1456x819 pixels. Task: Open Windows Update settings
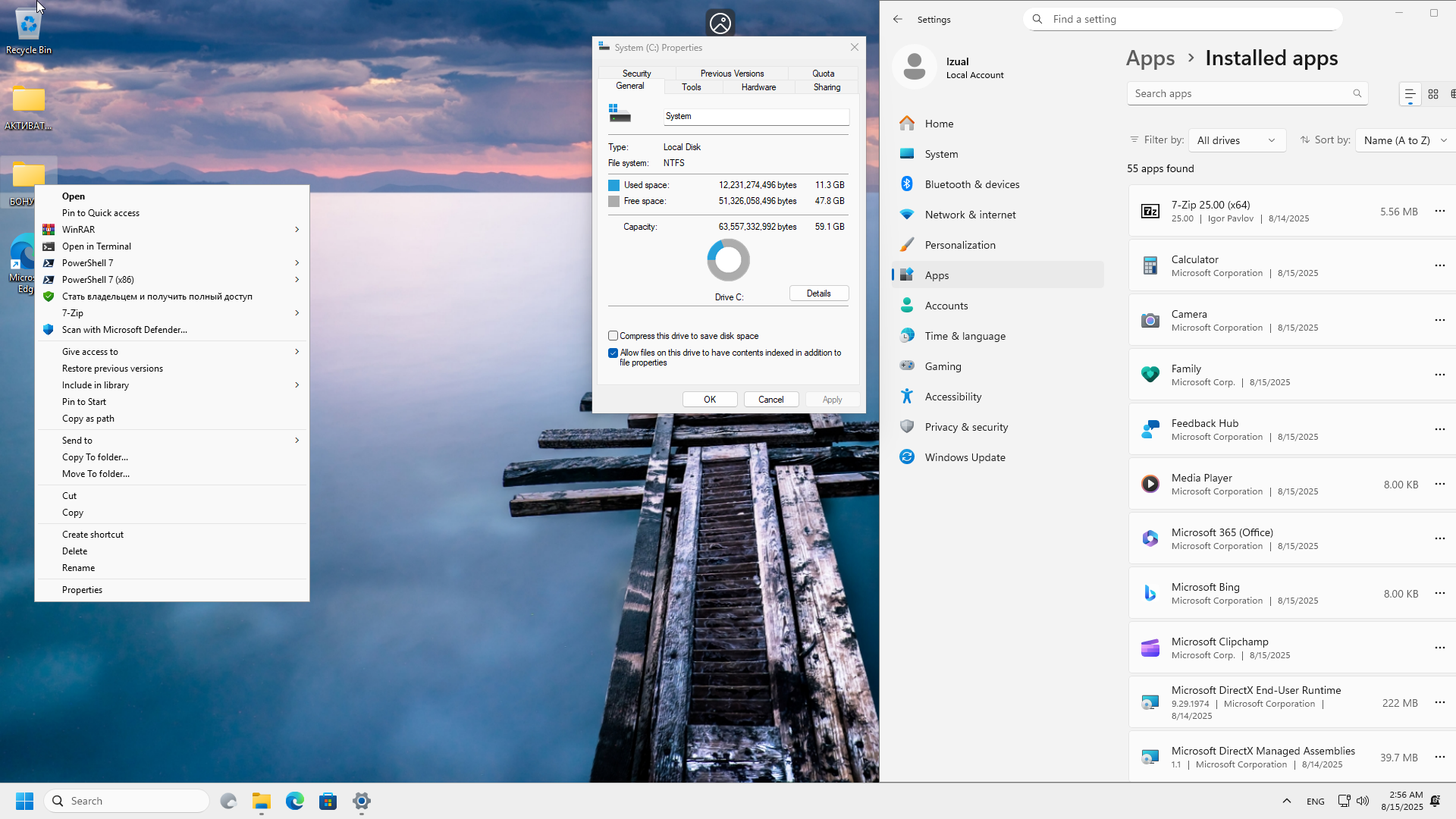997,457
